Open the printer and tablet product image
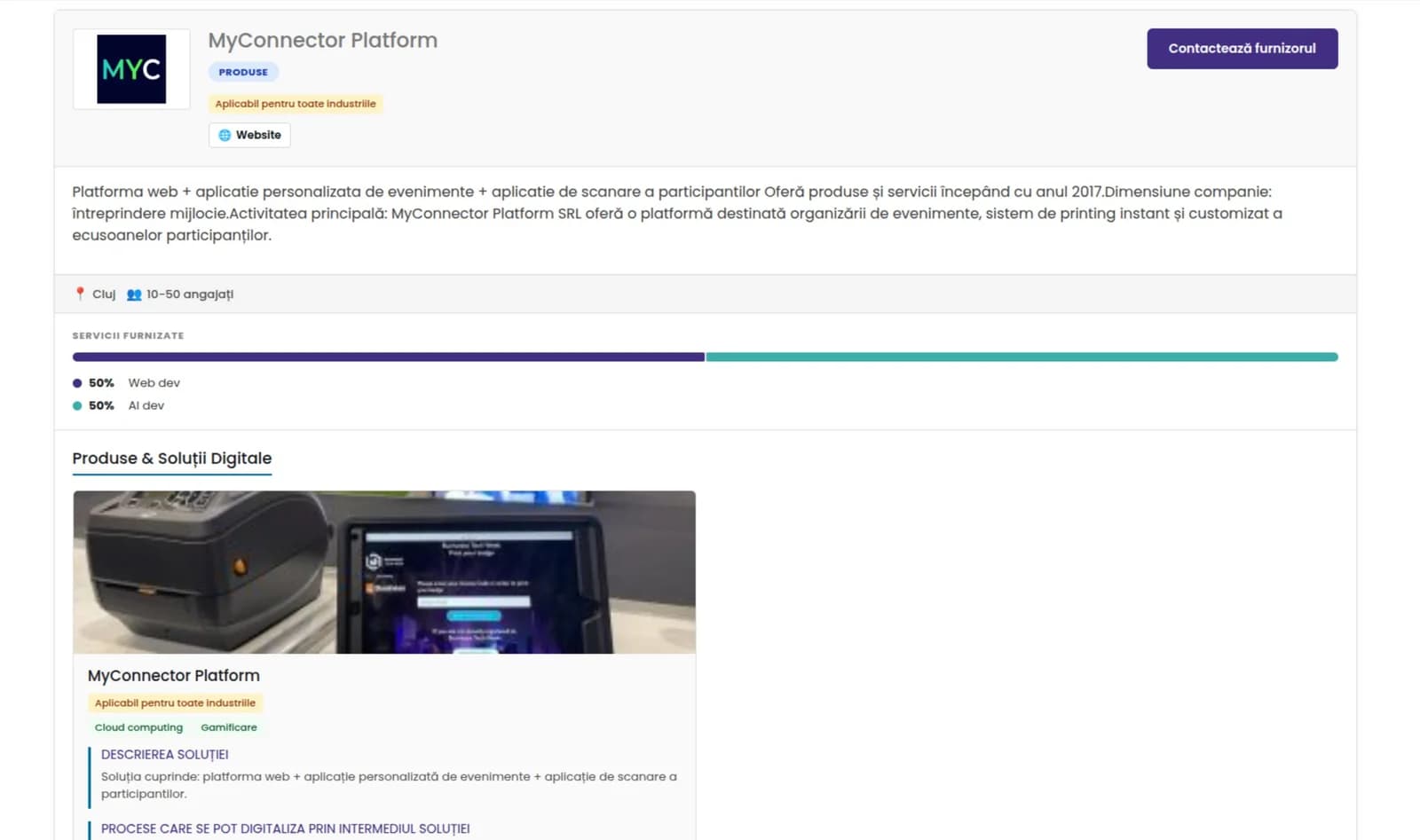Viewport: 1420px width, 840px height. tap(384, 572)
